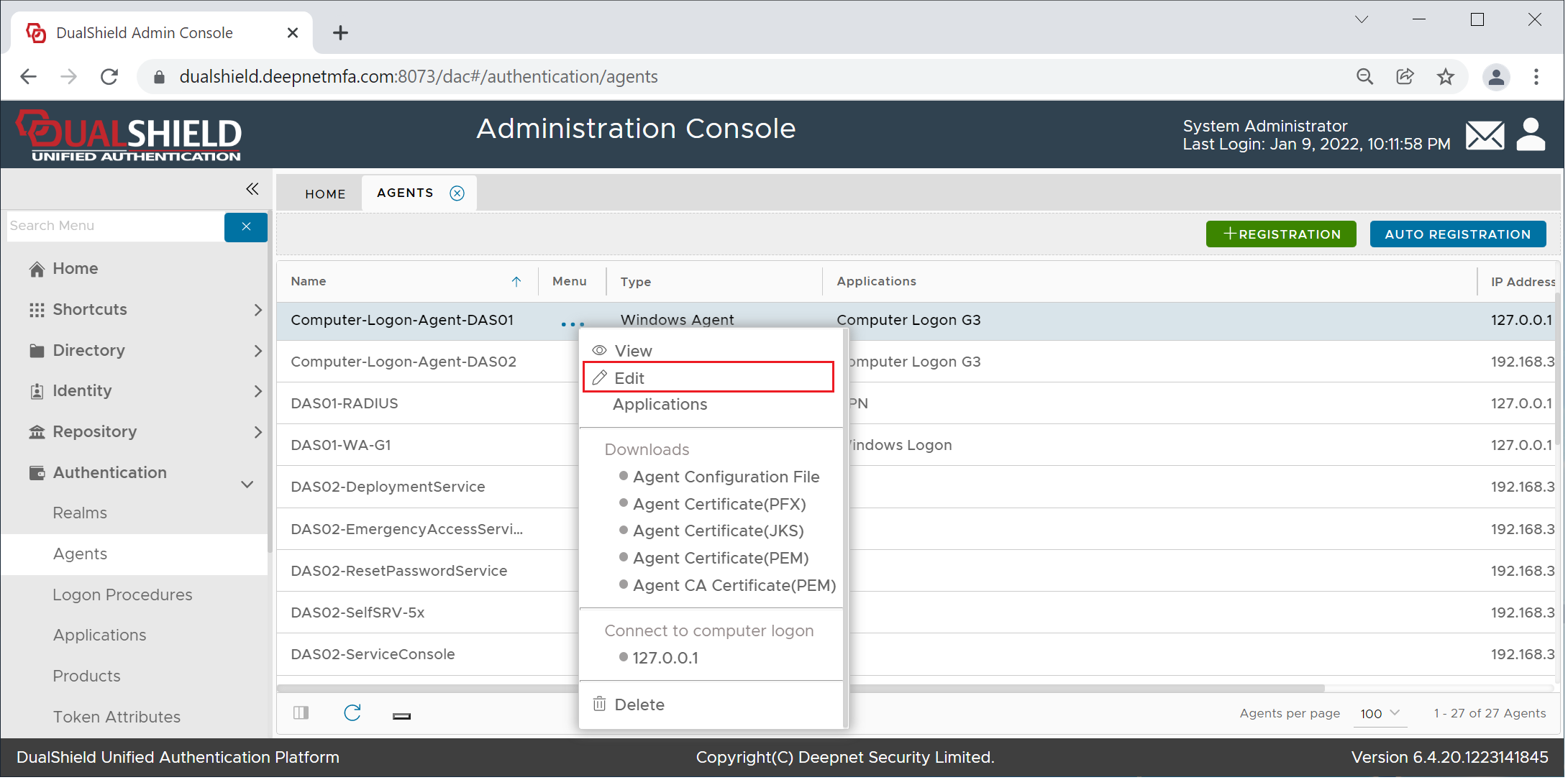Close the AGENTS tab with X icon

pos(457,193)
